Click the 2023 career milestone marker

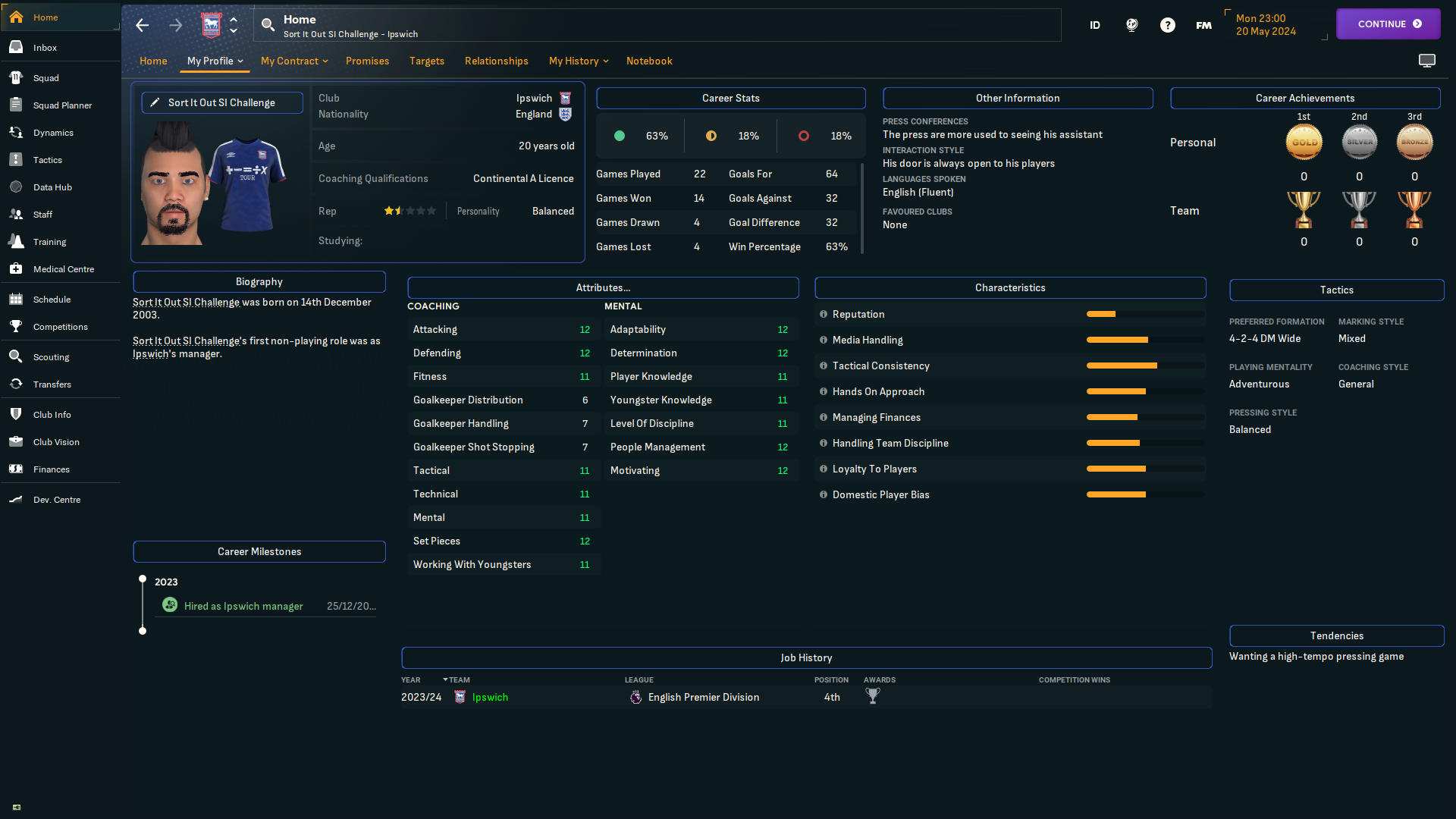[x=143, y=579]
